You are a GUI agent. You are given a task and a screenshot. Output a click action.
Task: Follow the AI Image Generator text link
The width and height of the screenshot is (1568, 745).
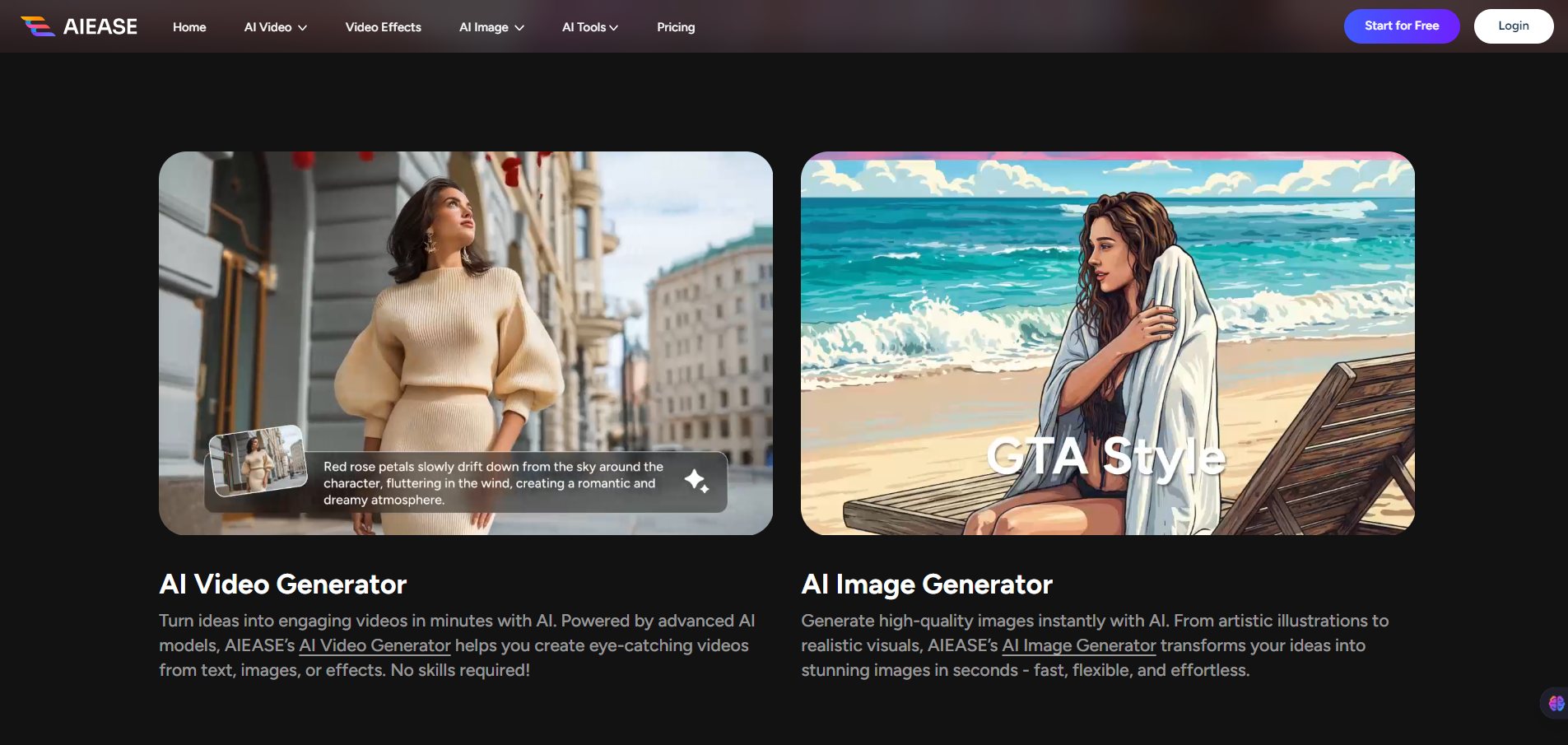click(x=1079, y=645)
